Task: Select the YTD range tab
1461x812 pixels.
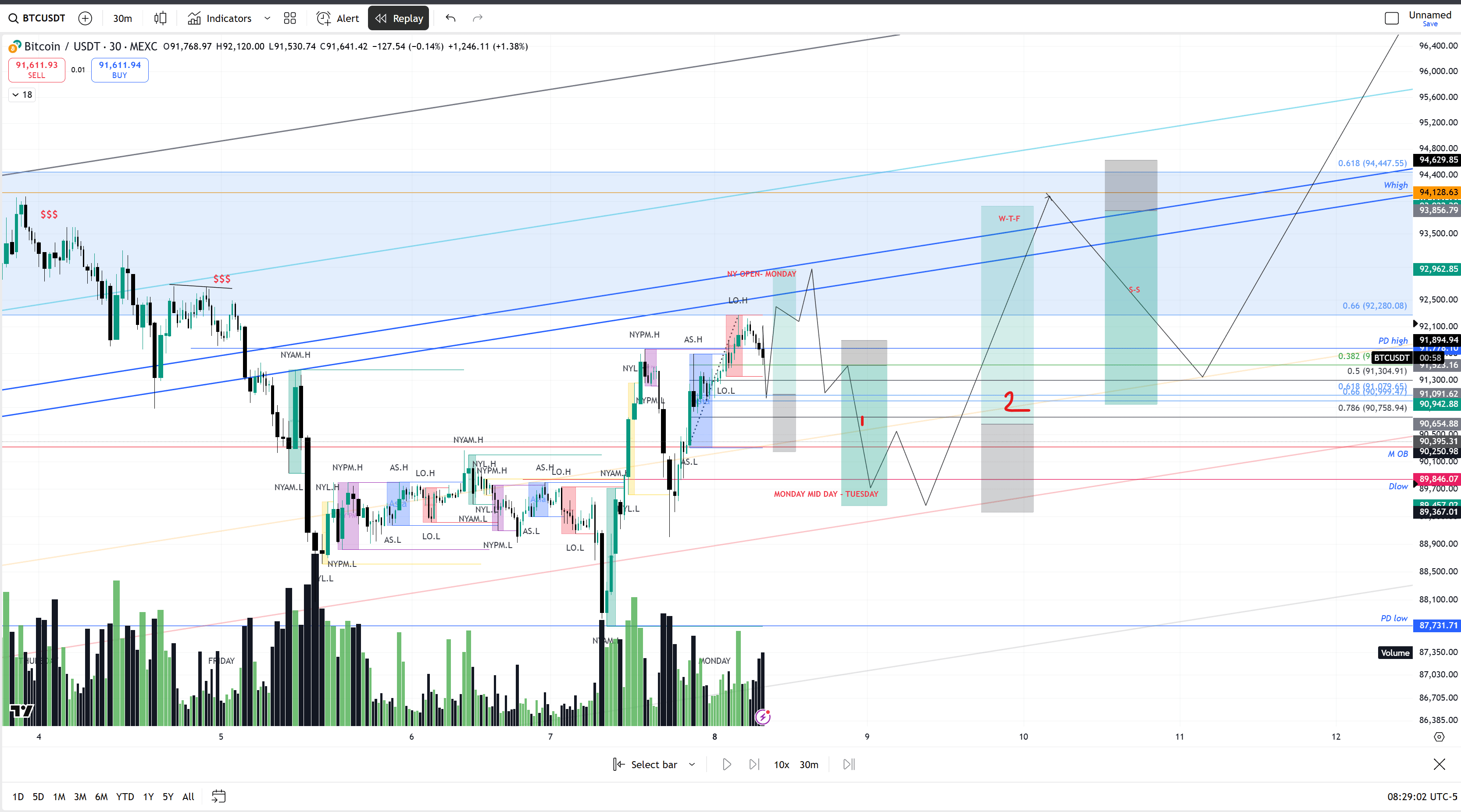Action: [125, 796]
